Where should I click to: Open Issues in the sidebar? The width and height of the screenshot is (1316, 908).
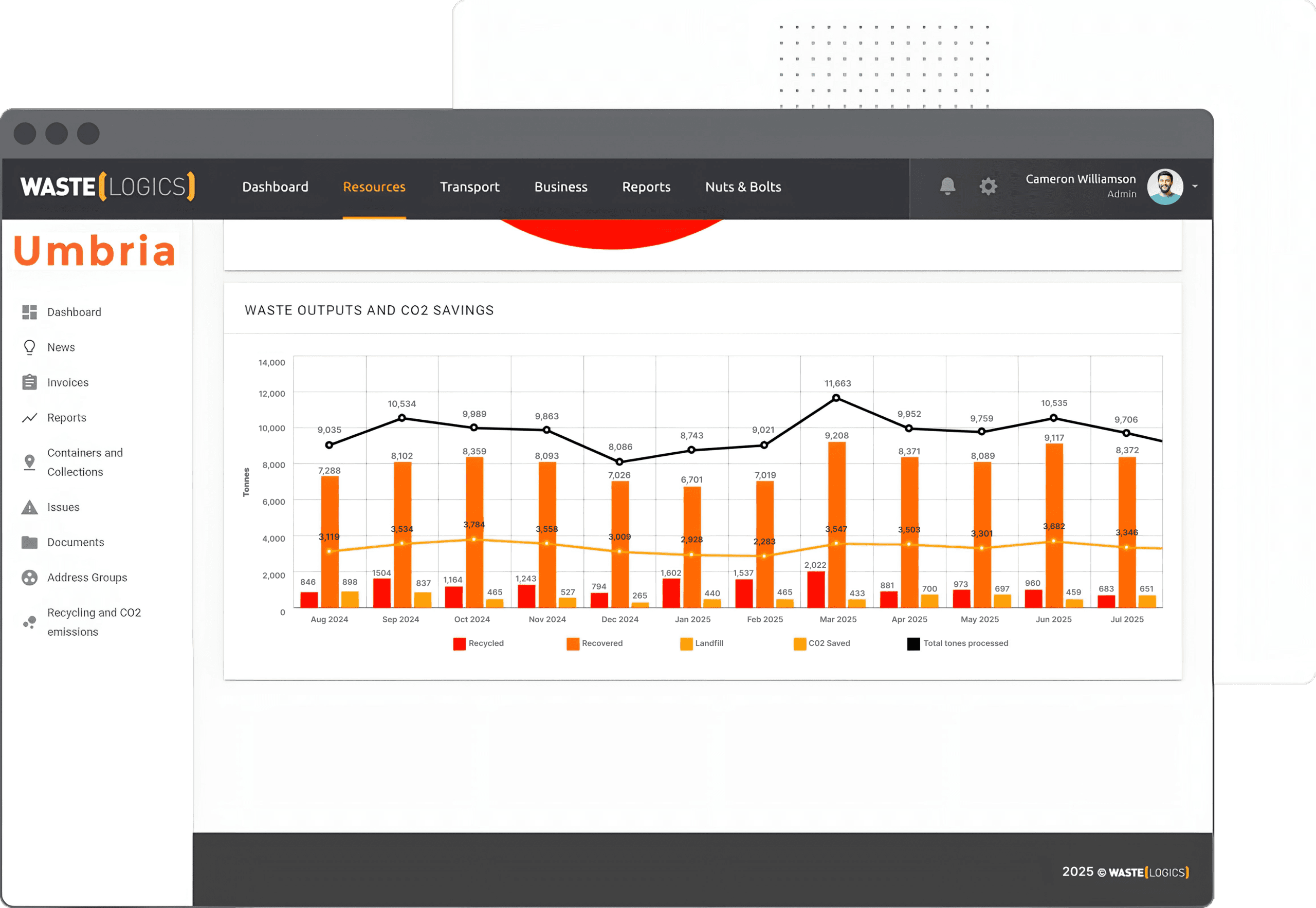pyautogui.click(x=63, y=507)
